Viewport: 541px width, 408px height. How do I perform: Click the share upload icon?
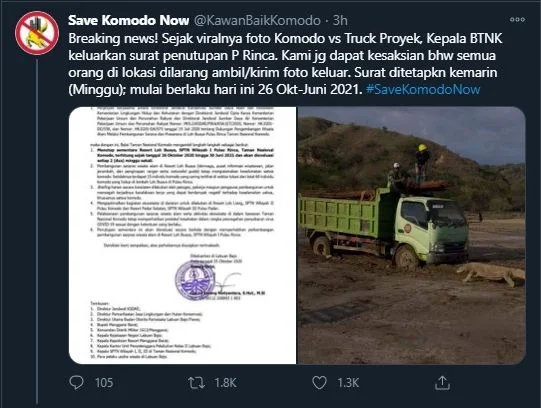[x=442, y=382]
